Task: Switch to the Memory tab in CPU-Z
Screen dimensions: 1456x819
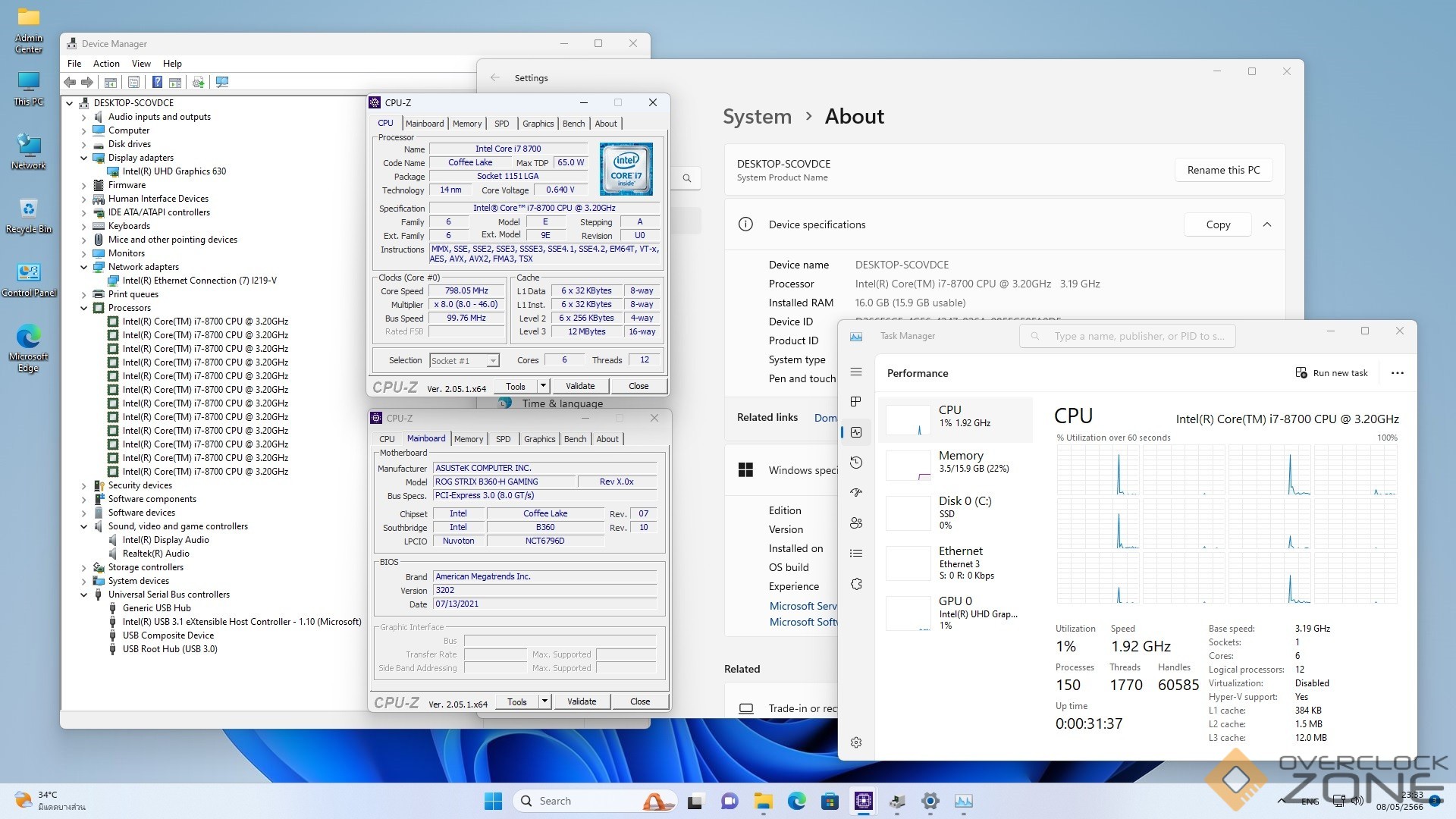Action: click(467, 124)
